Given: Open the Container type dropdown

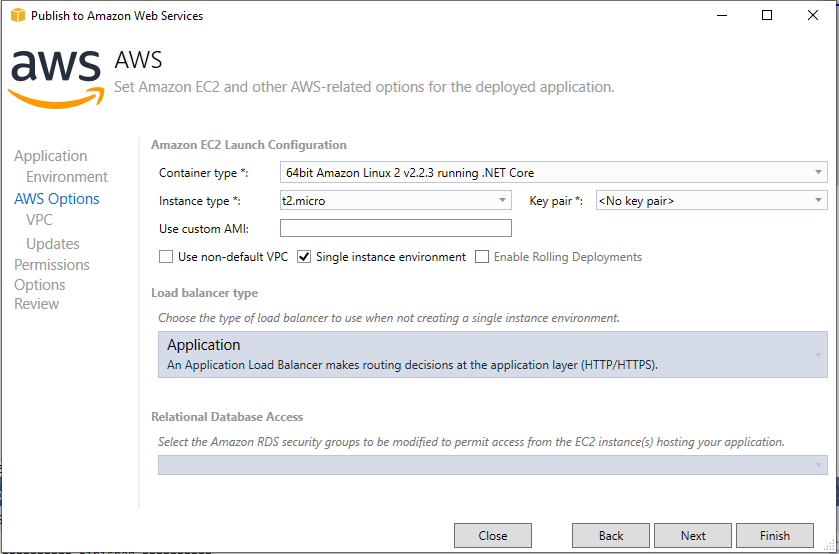Looking at the screenshot, I should pos(552,172).
